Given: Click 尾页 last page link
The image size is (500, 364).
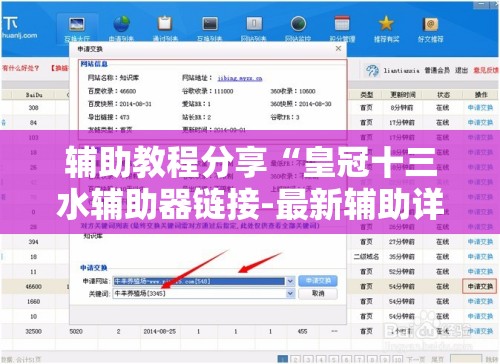Looking at the screenshot, I should point(437,359).
